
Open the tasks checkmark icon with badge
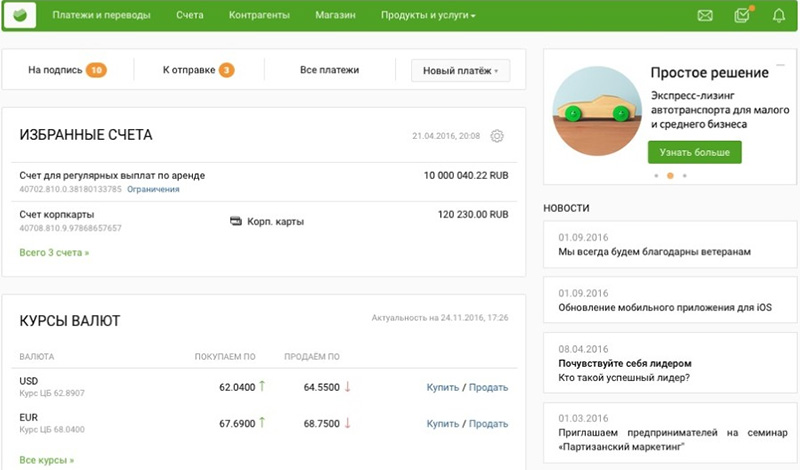click(741, 16)
